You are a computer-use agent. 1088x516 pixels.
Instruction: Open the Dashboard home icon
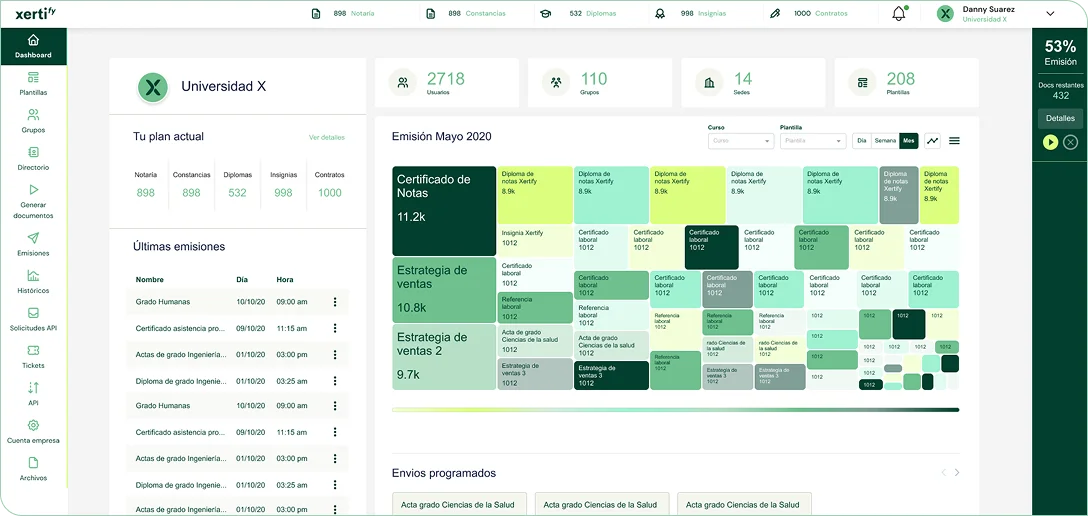click(33, 40)
